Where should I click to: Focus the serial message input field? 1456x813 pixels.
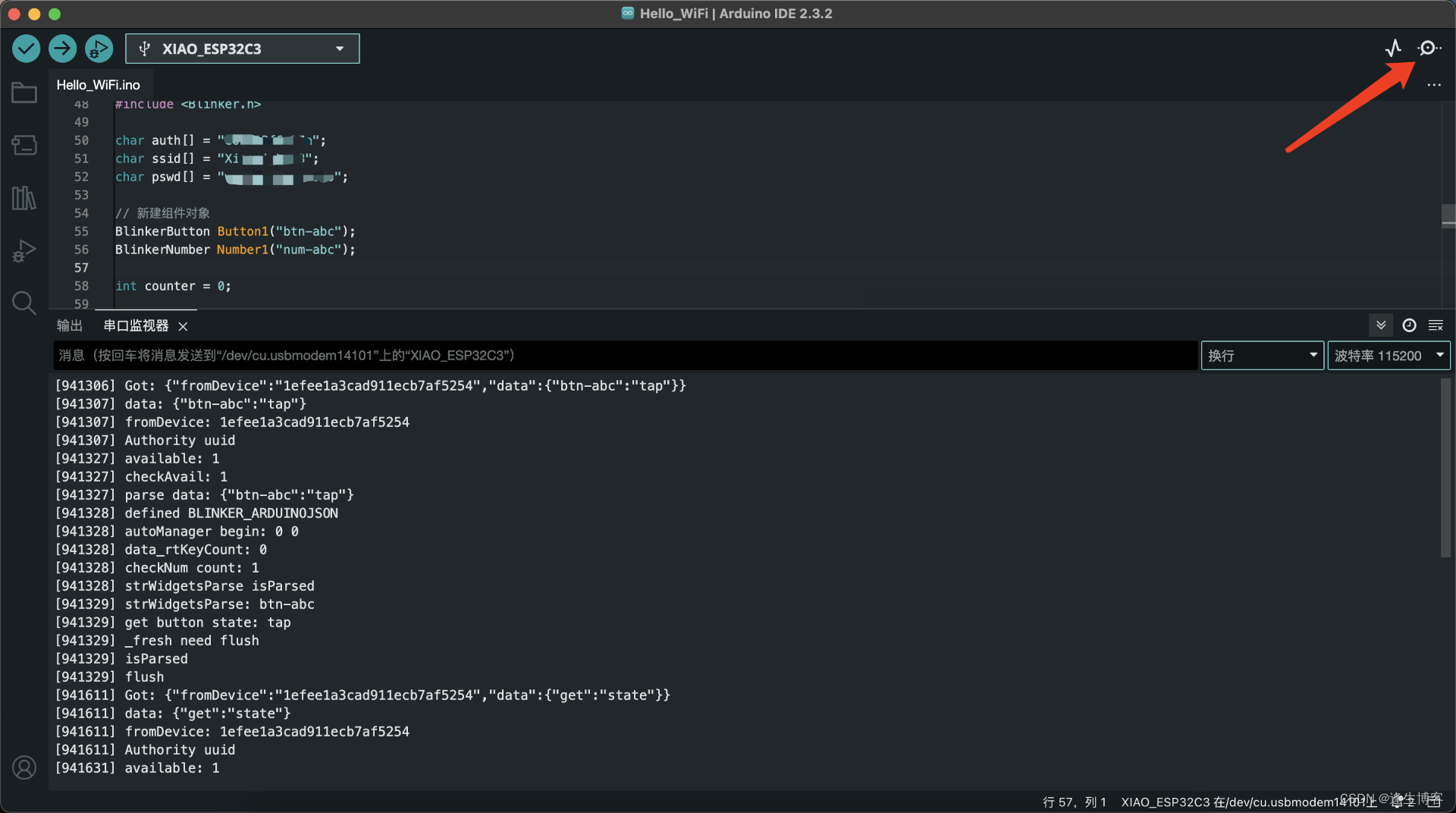[x=625, y=356]
